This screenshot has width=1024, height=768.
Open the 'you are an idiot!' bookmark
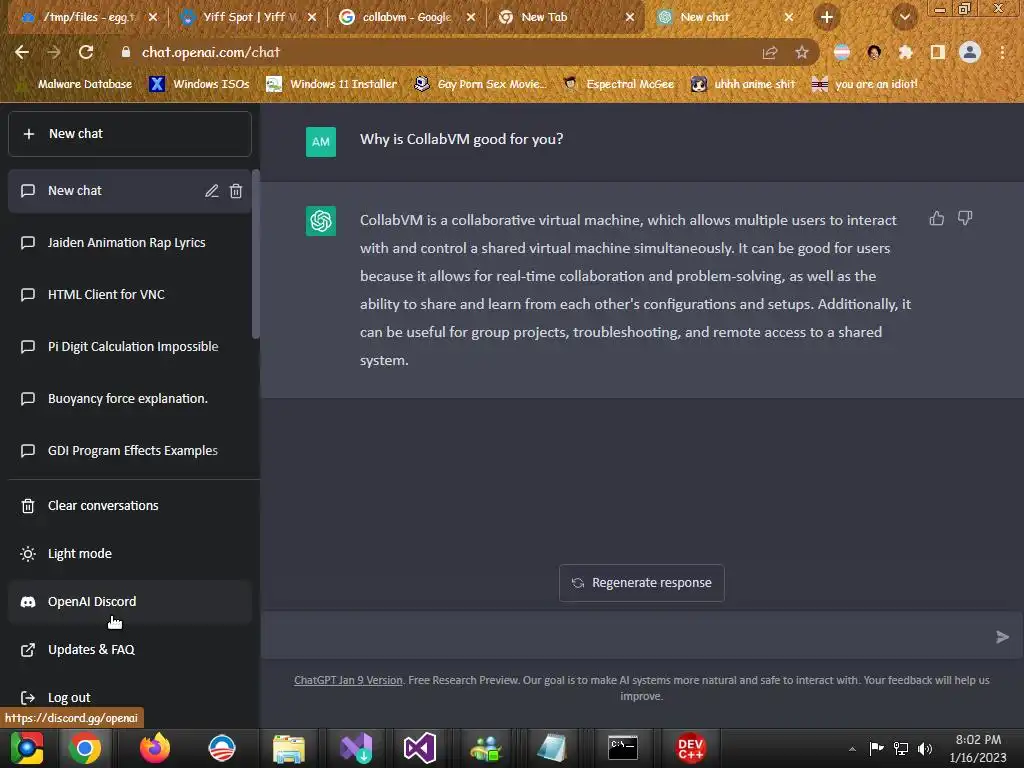click(864, 84)
